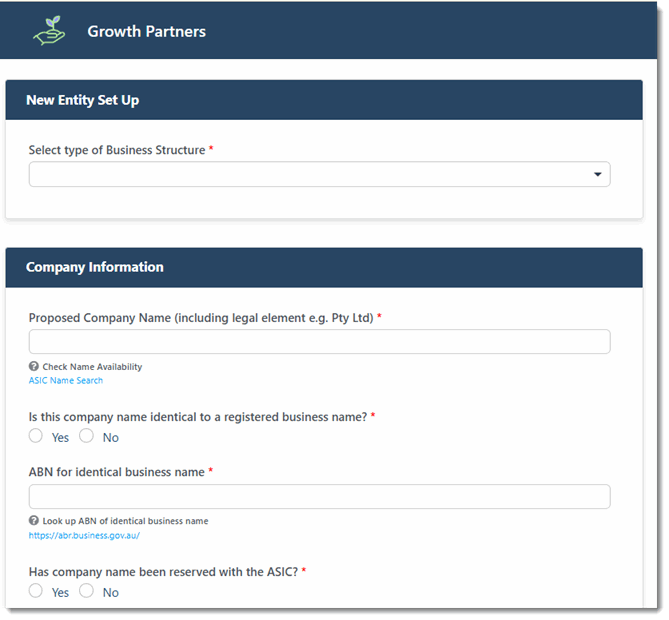This screenshot has height=620, width=669.
Task: Select No for name reserved with ASIC
Action: 87,591
